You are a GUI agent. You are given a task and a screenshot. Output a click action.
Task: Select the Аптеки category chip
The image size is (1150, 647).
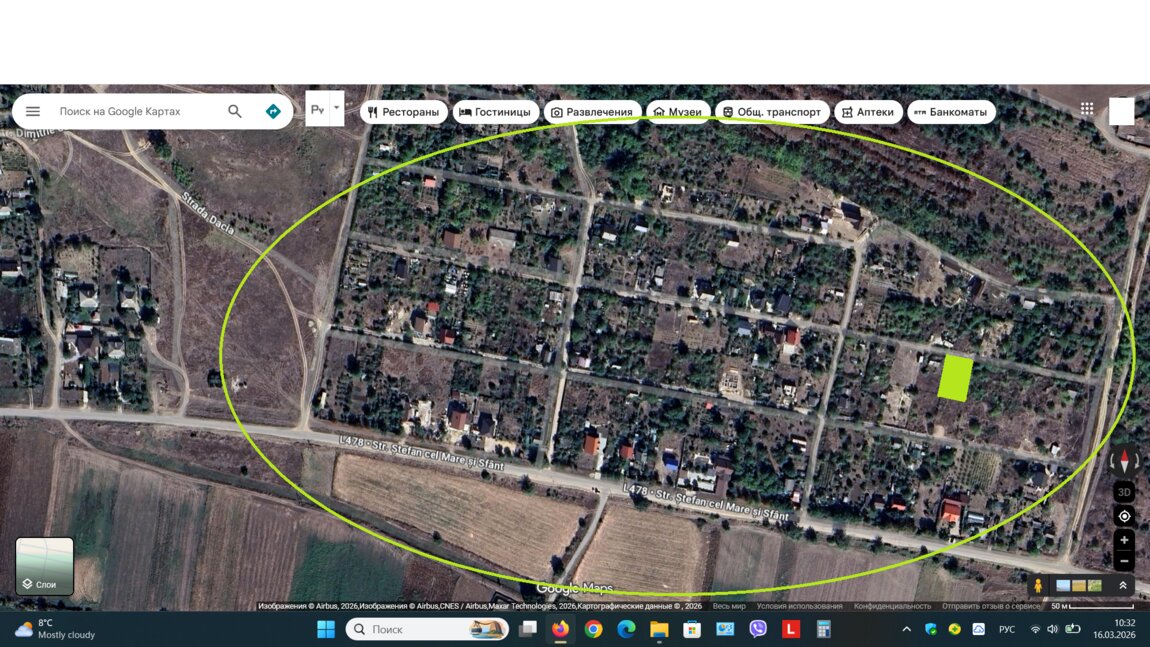coord(868,112)
